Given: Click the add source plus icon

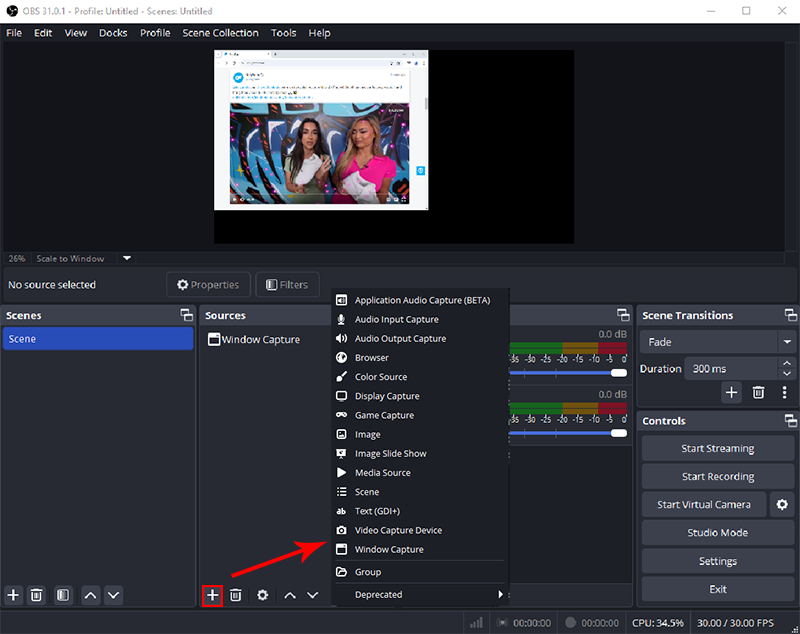Looking at the screenshot, I should [x=212, y=595].
